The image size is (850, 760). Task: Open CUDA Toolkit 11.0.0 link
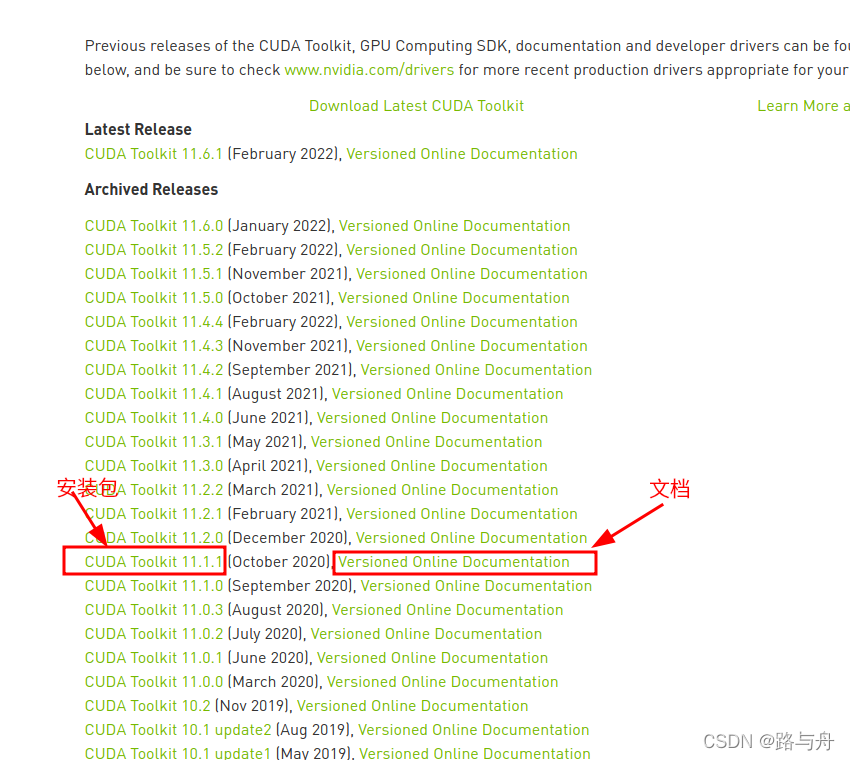point(154,682)
